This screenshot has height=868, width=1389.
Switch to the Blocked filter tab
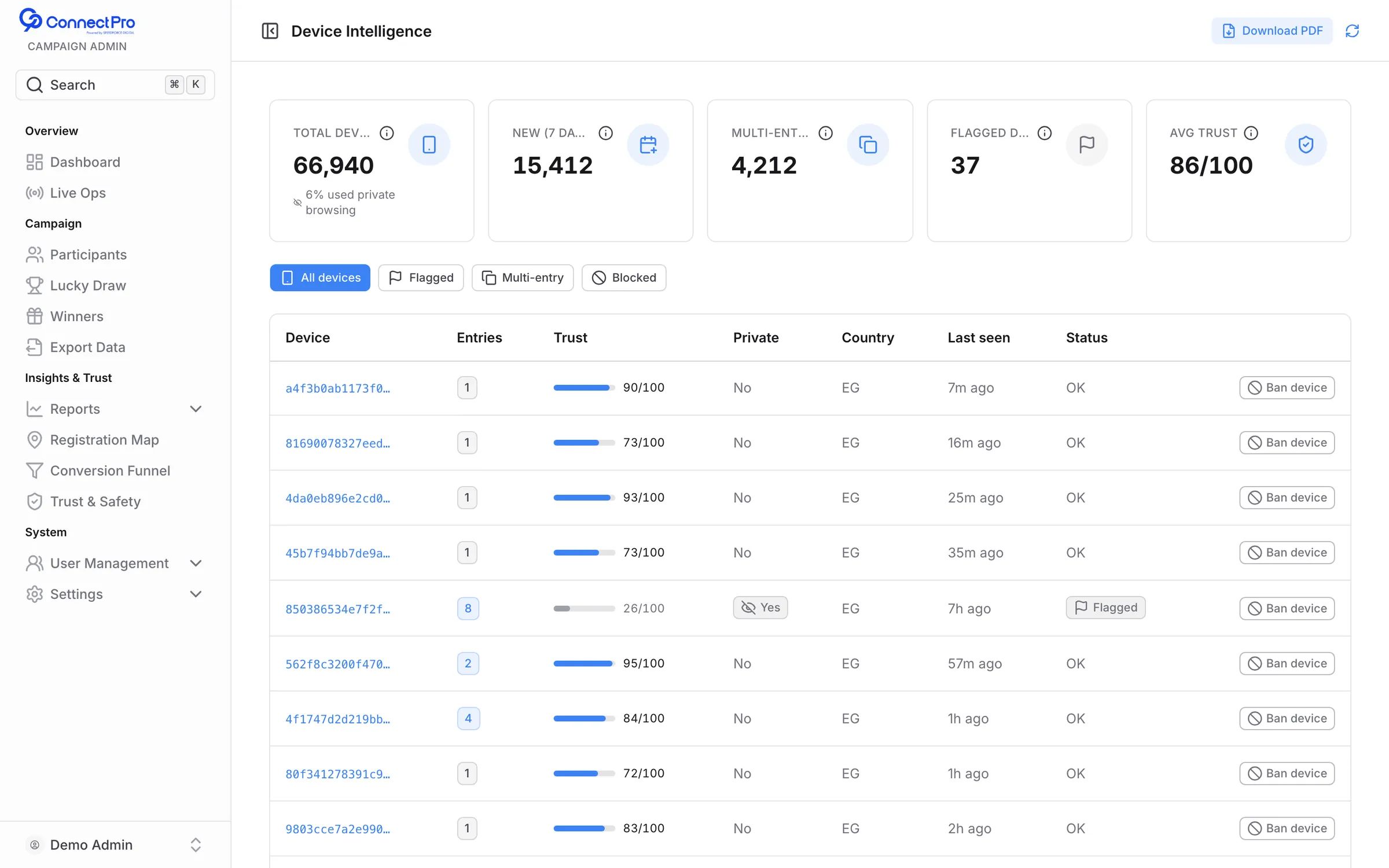coord(624,278)
